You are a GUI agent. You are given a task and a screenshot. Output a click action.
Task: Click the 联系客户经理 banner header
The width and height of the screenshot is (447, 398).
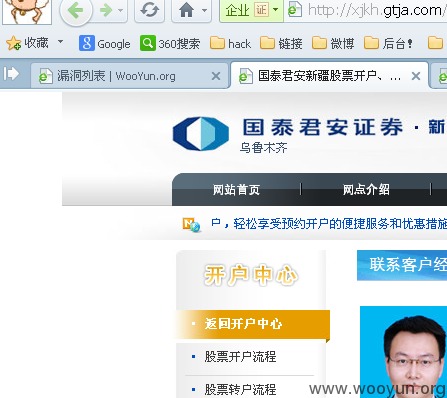pos(402,265)
